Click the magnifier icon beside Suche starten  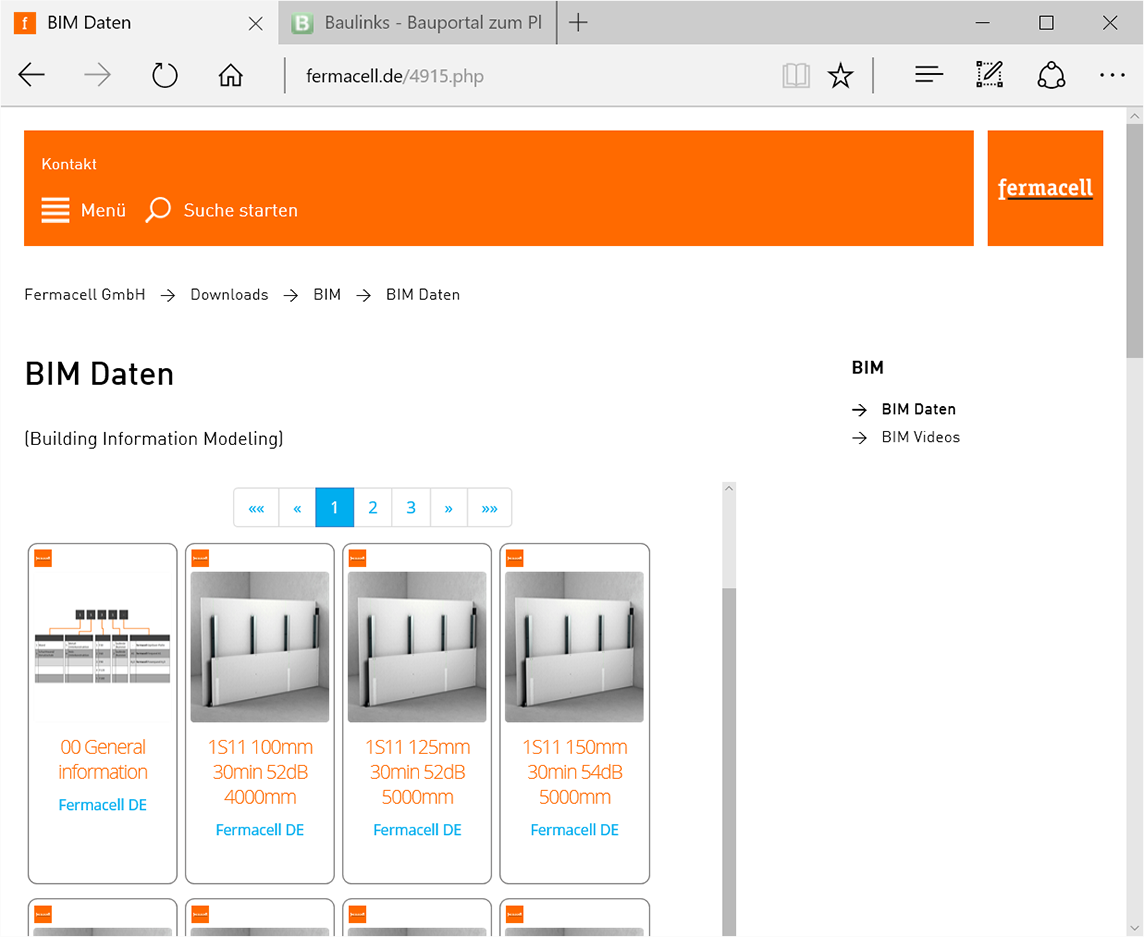coord(158,209)
